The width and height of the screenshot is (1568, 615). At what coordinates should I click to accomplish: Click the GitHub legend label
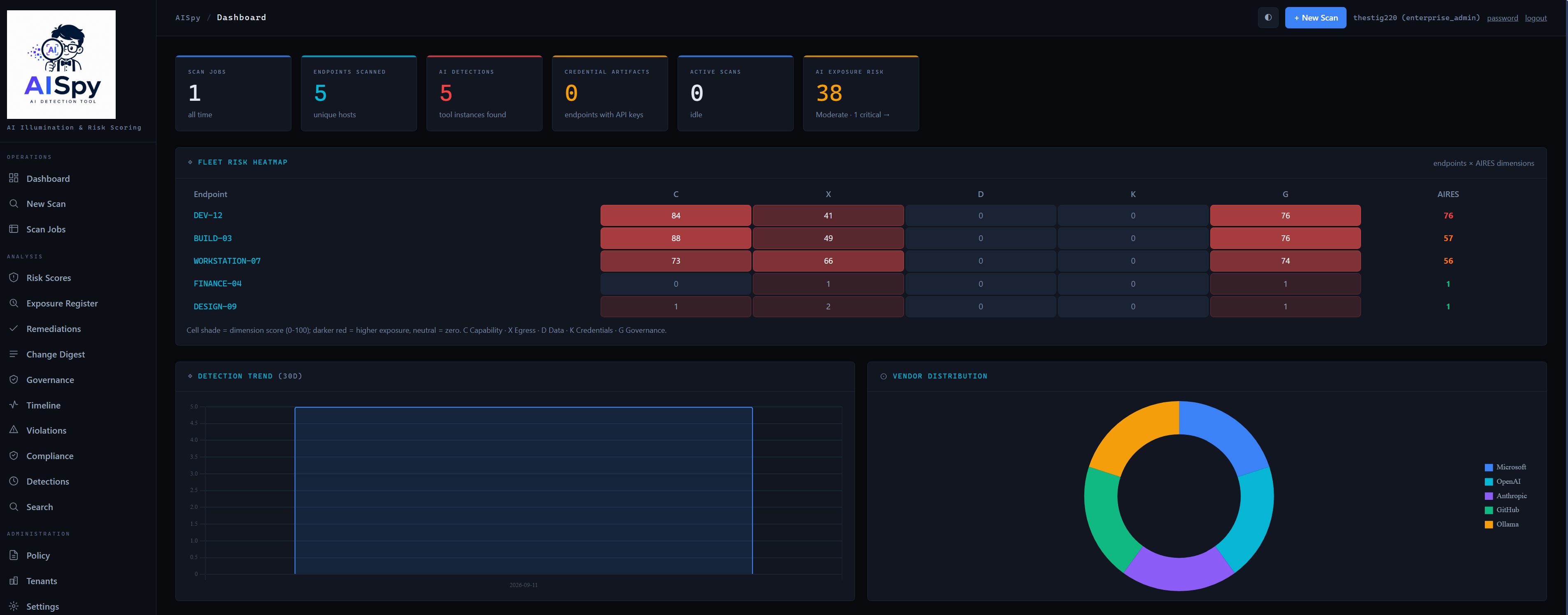point(1508,510)
